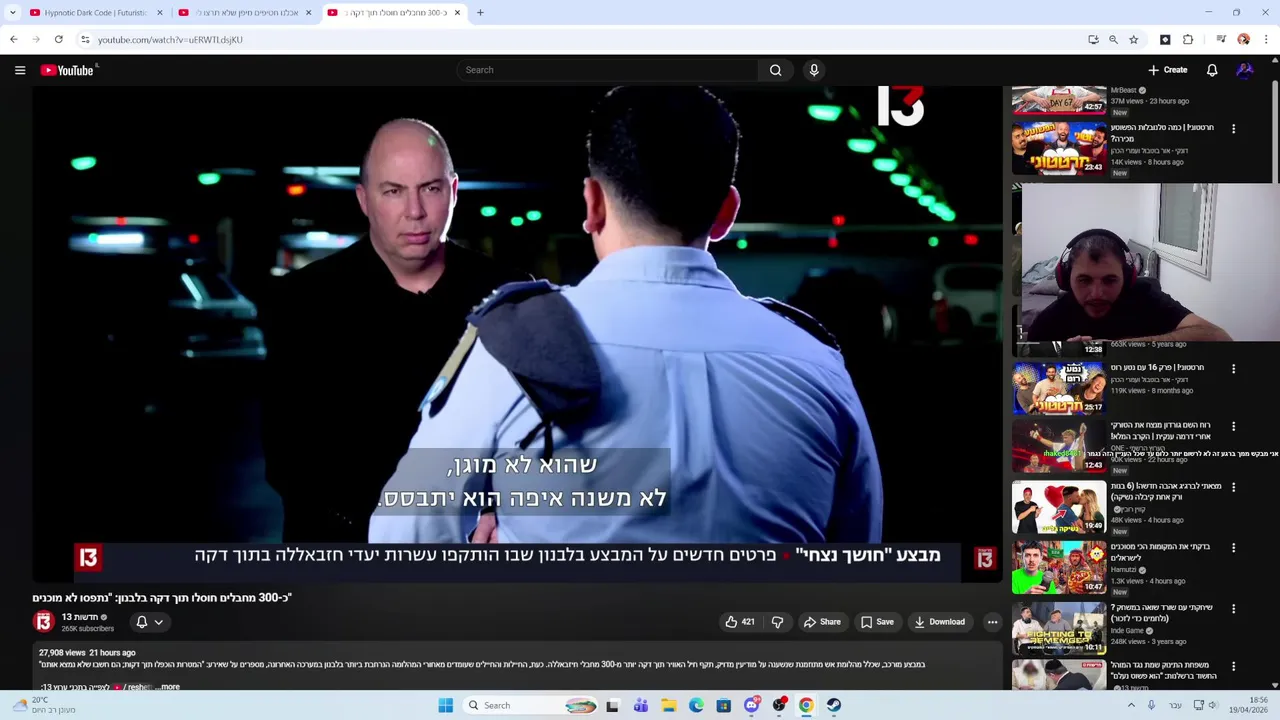Open options for the bottom חדשות 13 video
The width and height of the screenshot is (1280, 720).
pos(1233,667)
